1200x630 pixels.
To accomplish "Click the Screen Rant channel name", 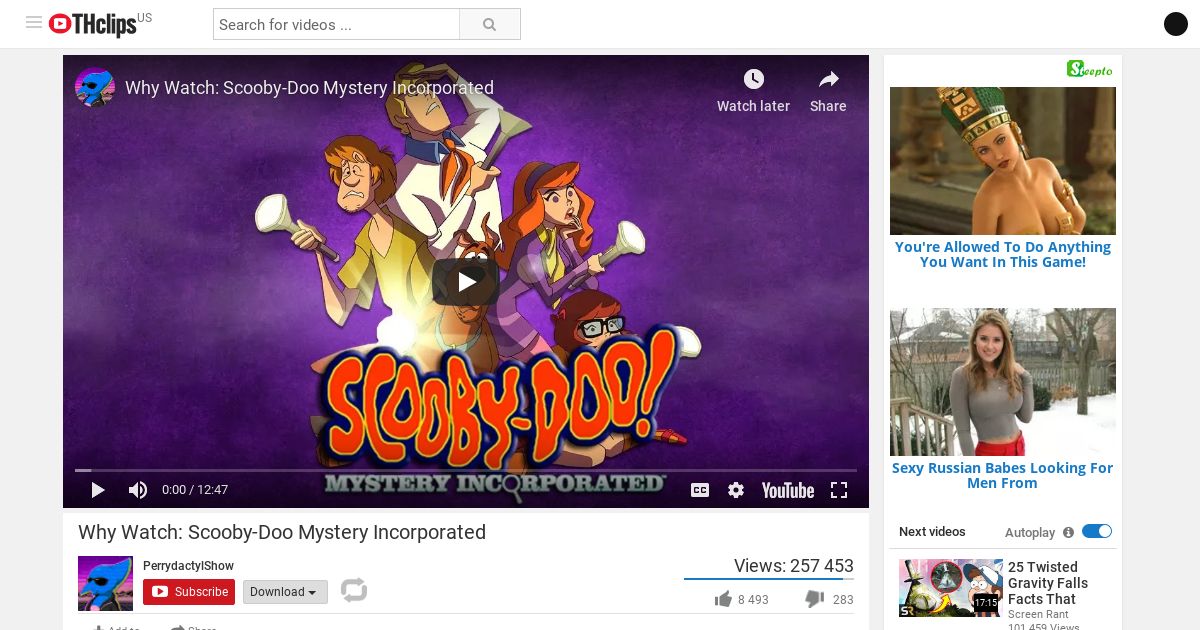I will tap(1038, 615).
